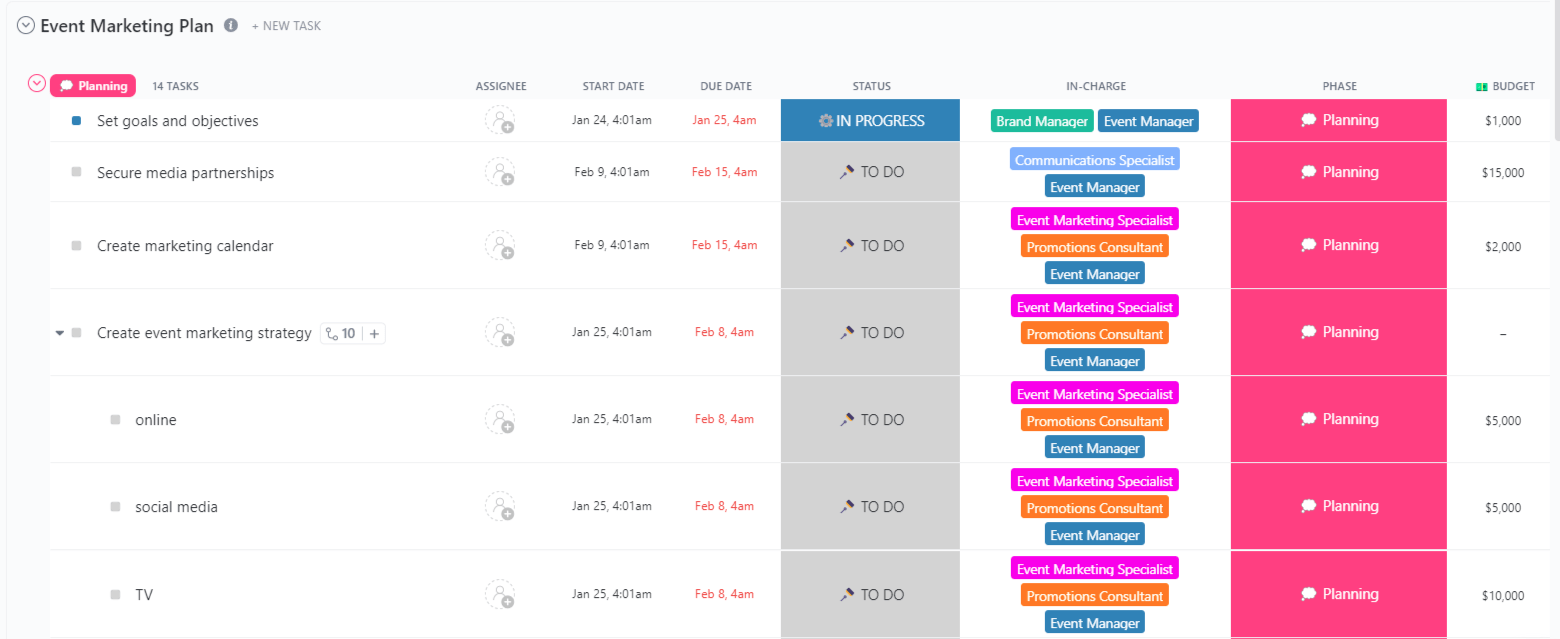Viewport: 1560px width, 639px height.
Task: Toggle status square beside the online subtask
Action: coord(115,420)
